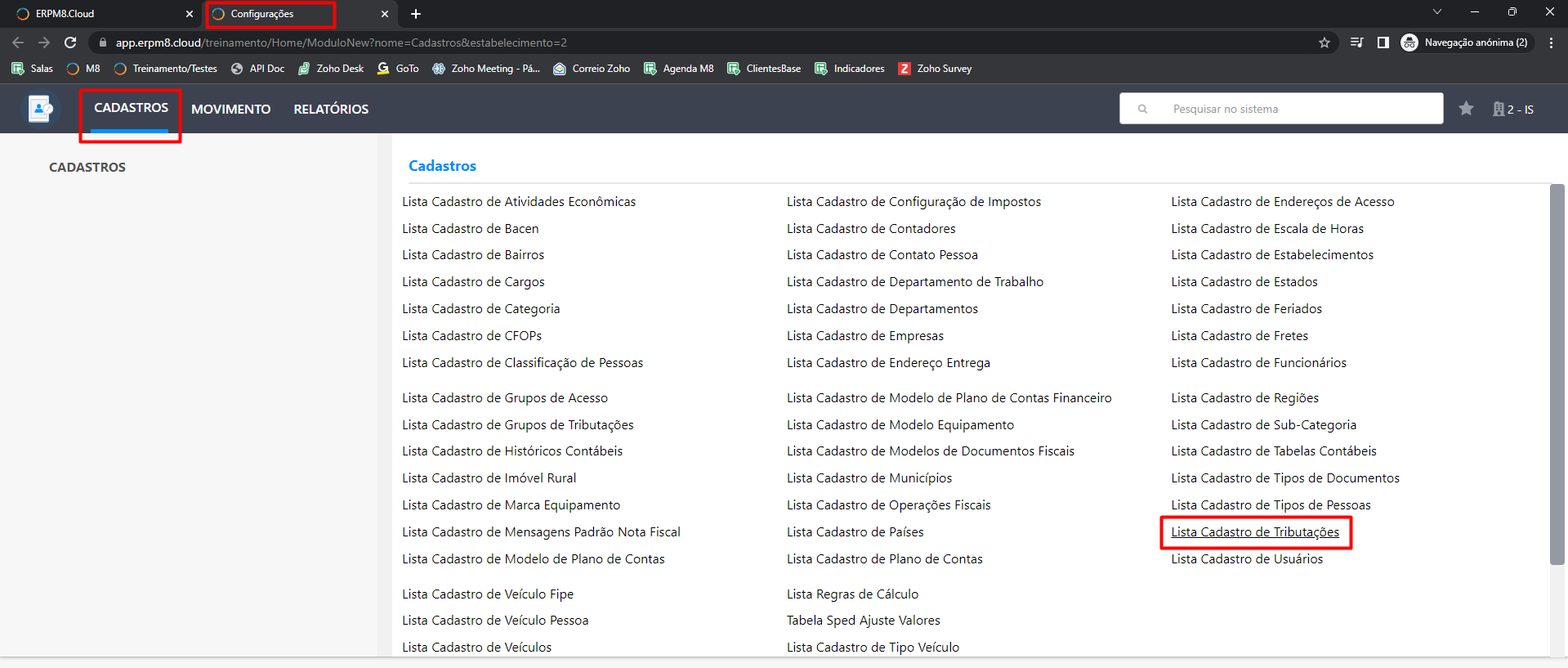The width and height of the screenshot is (1568, 668).
Task: Open Lista Cadastro de Municípios
Action: pyautogui.click(x=869, y=478)
